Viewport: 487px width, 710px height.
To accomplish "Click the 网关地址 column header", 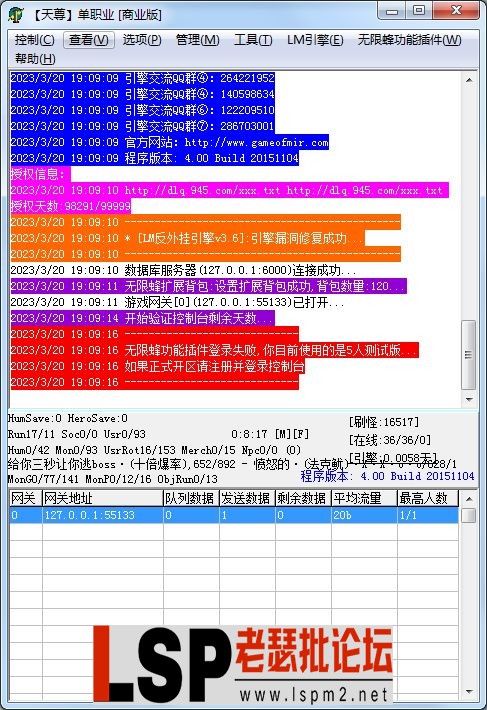I will 103,499.
